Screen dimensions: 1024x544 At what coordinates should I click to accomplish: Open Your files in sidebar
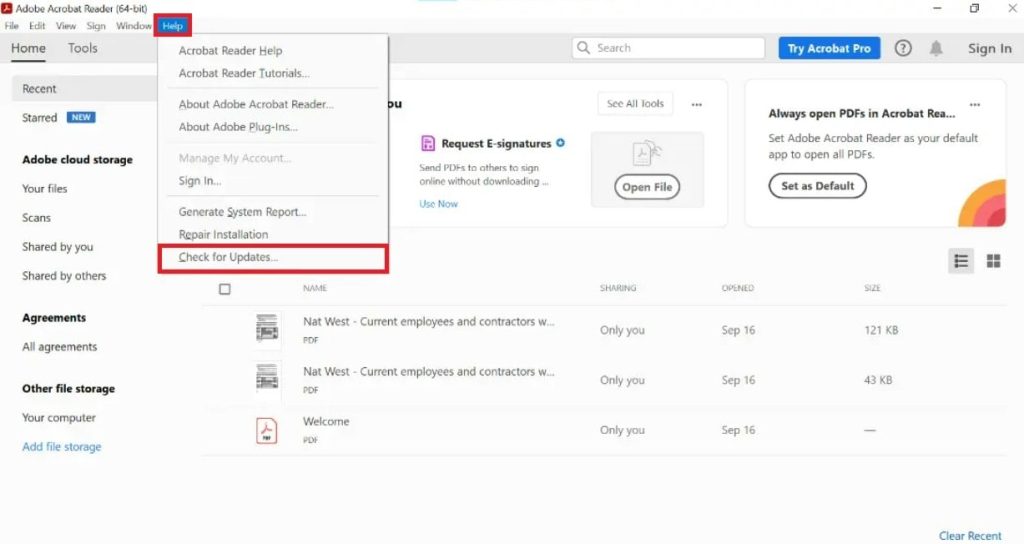click(x=44, y=189)
